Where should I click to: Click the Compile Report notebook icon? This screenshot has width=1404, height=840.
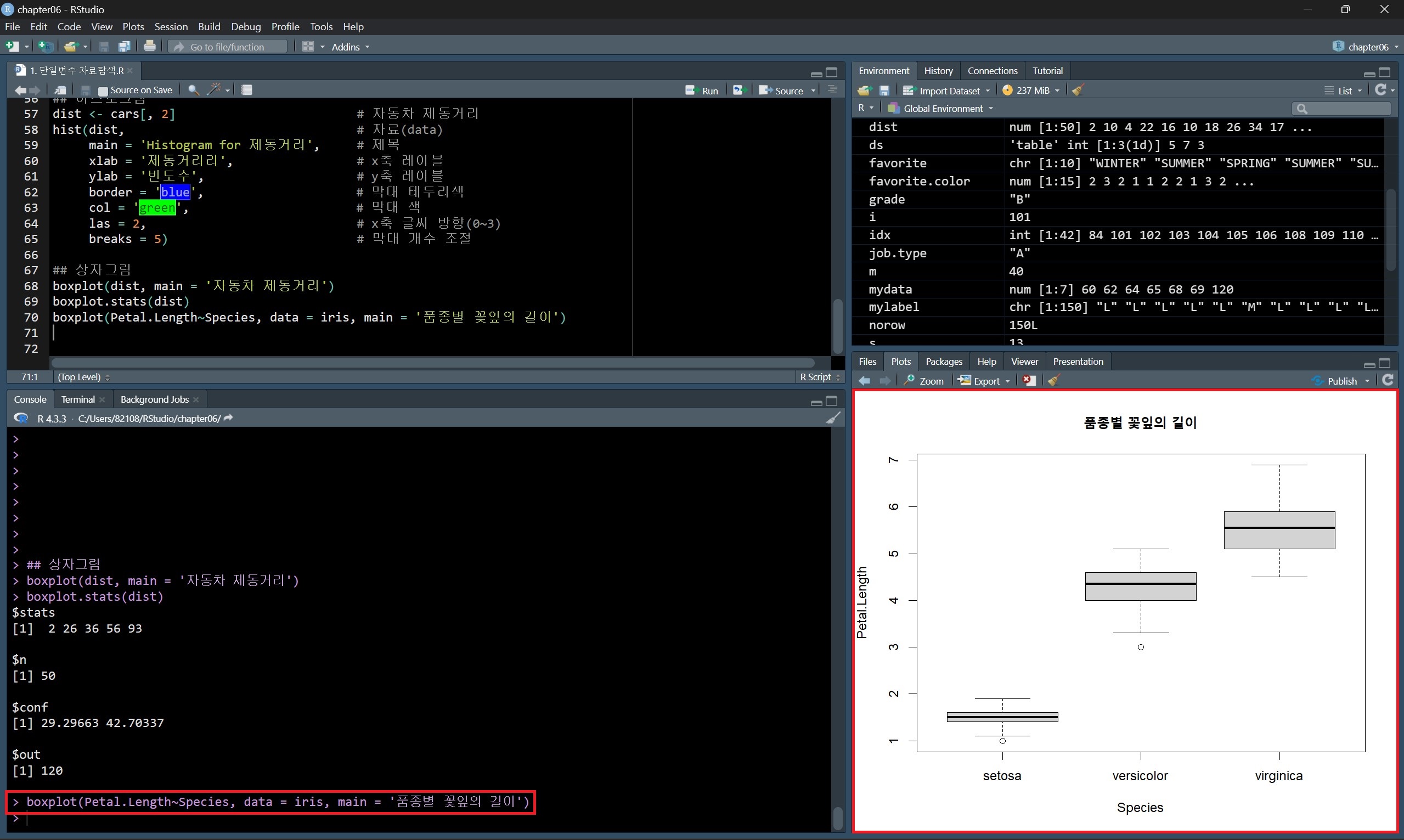[x=246, y=90]
